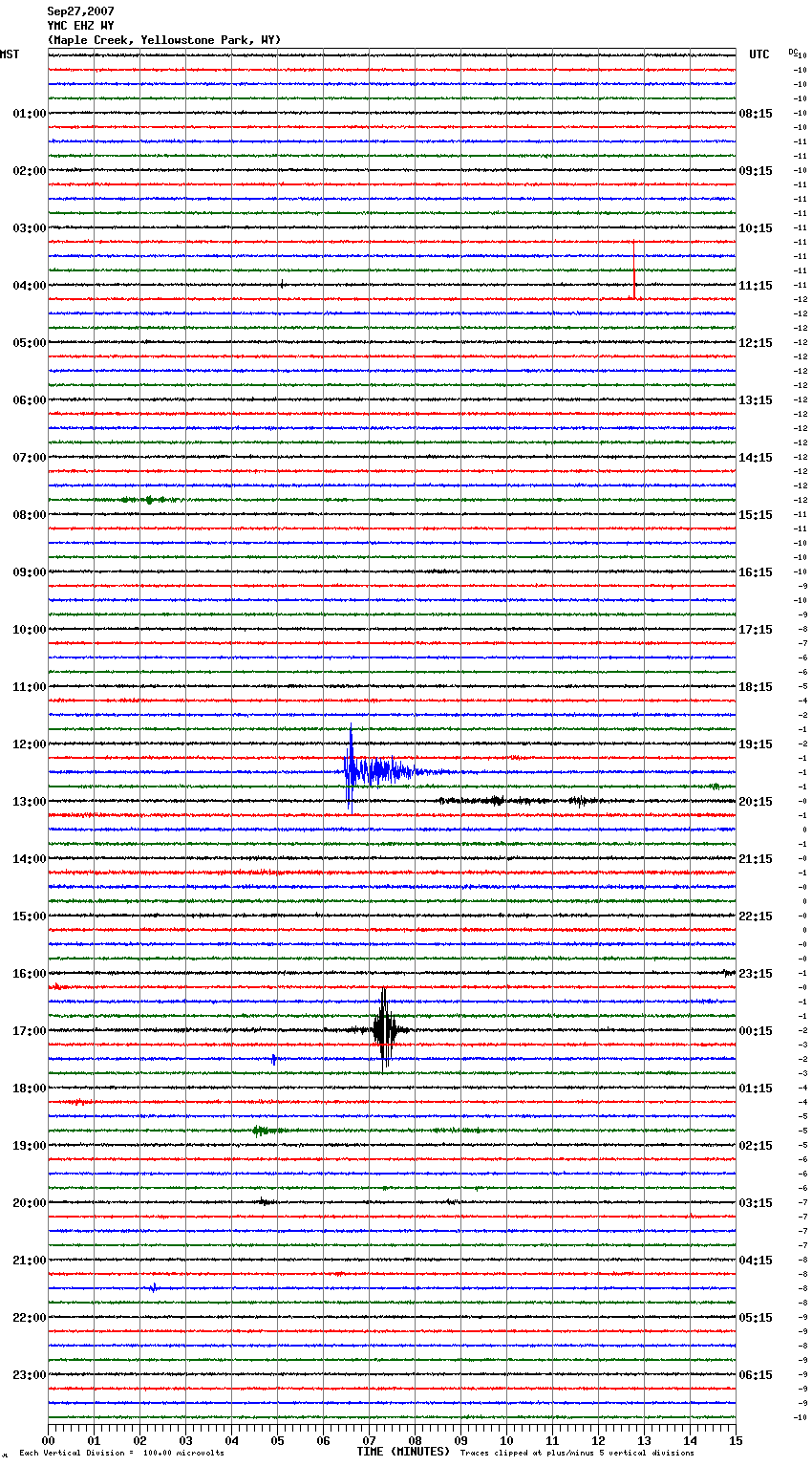Screen dimensions: 812x1466
Task: Click the 21:15 UTC time label
Action: [756, 859]
